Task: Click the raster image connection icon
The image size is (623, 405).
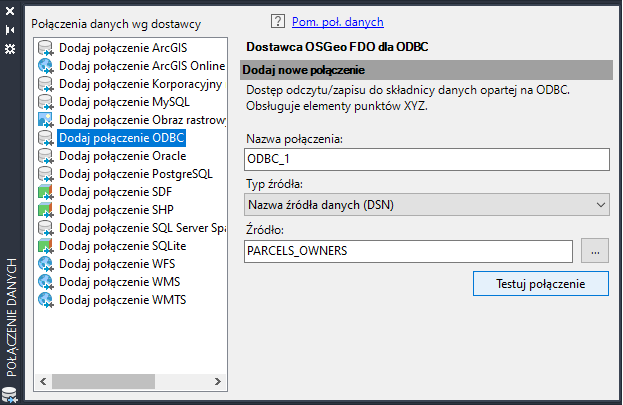Action: coord(45,120)
